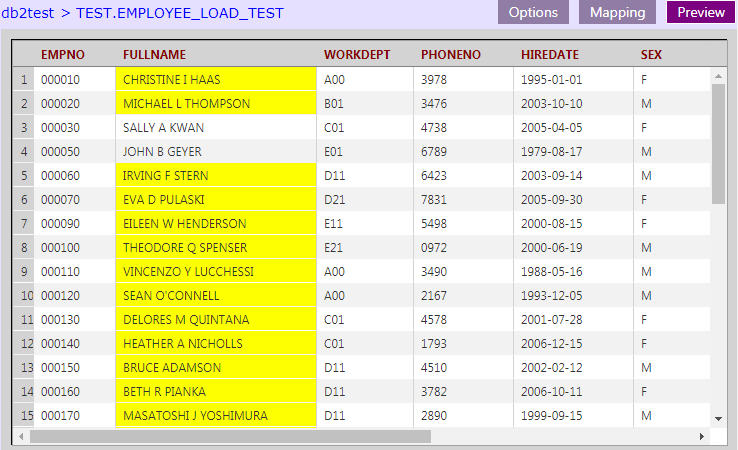
Task: Click phone number 2167
Action: coord(433,296)
